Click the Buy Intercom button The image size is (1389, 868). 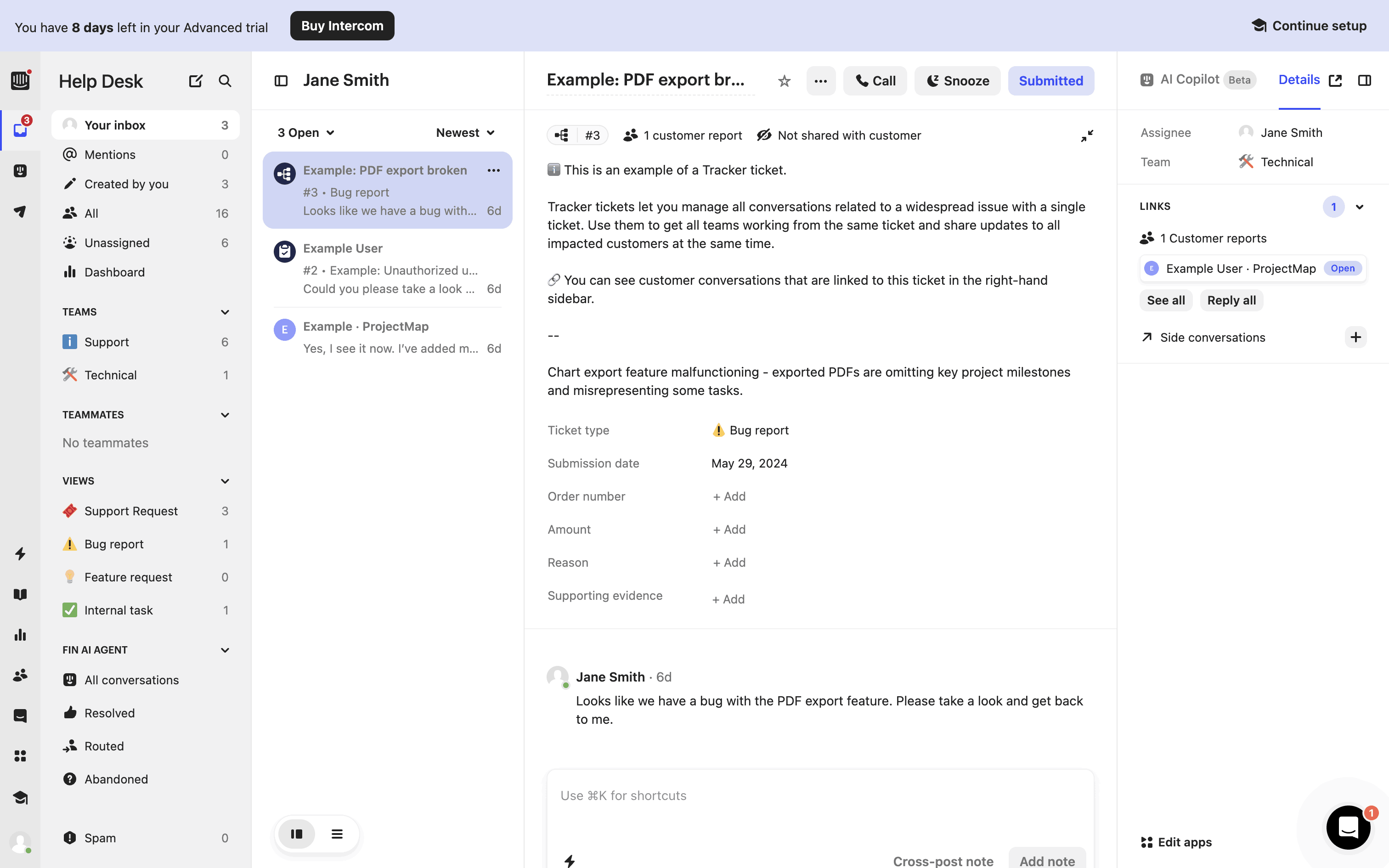point(342,26)
